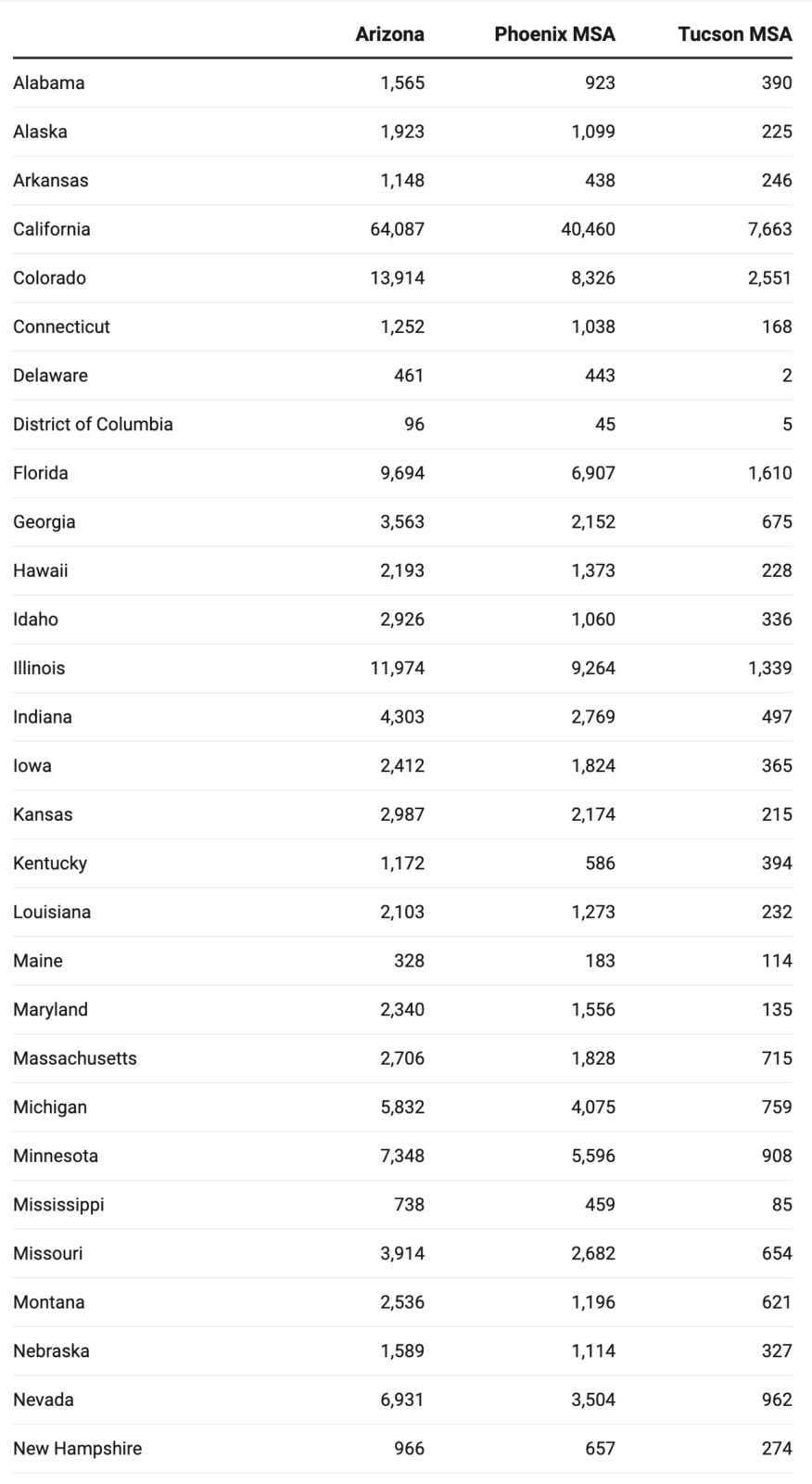Click the Nevada row label
Viewport: 812px width, 1484px height.
point(44,1400)
